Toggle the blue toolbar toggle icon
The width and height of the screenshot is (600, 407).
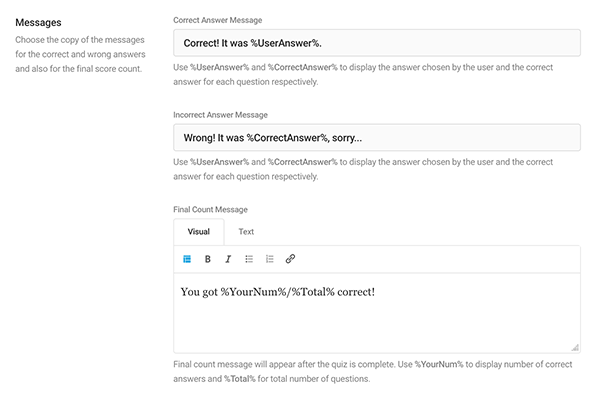point(187,259)
